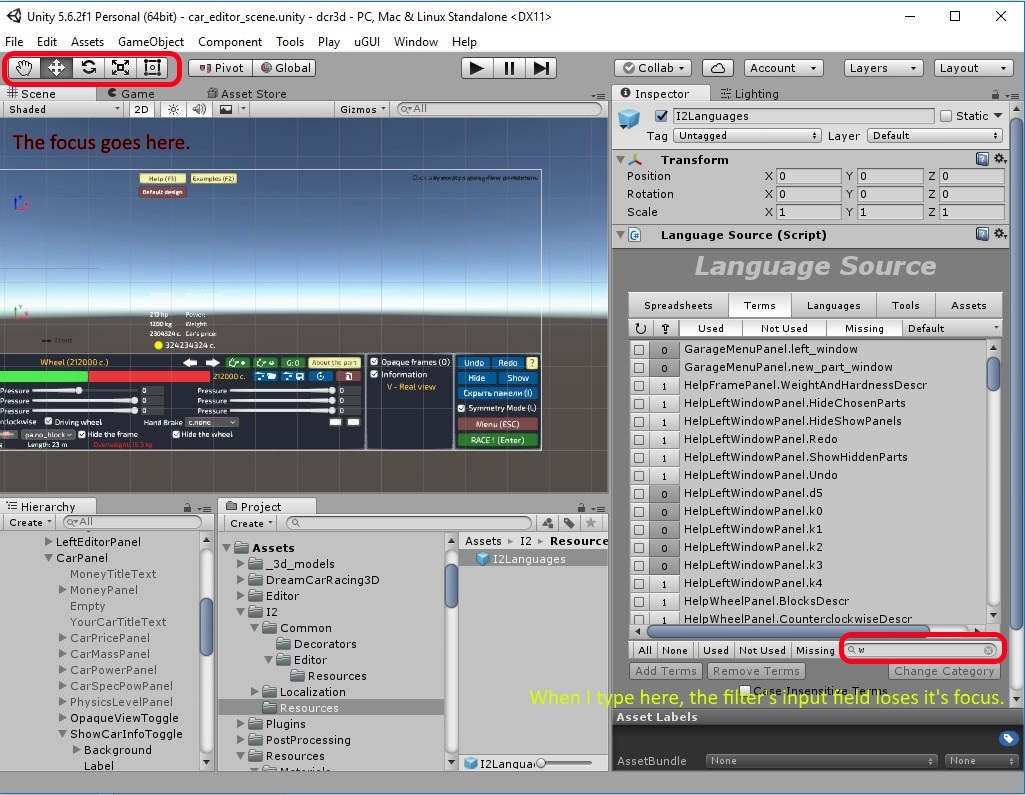Image resolution: width=1025 pixels, height=795 pixels.
Task: Open the Collab button
Action: click(653, 68)
